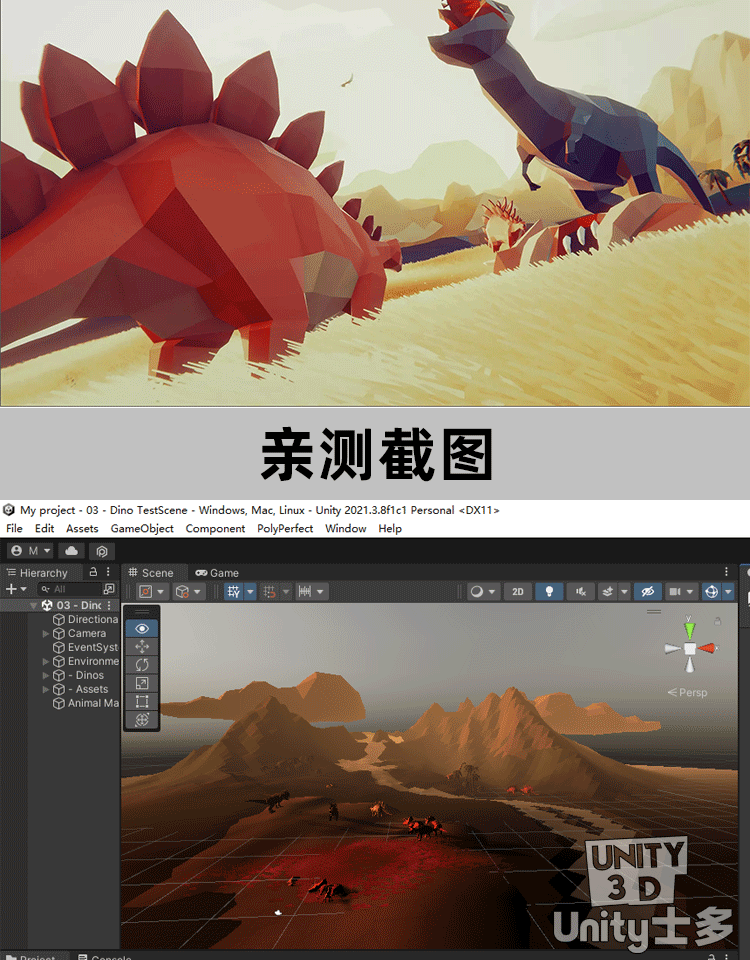Select the Animal Manager object

click(86, 703)
